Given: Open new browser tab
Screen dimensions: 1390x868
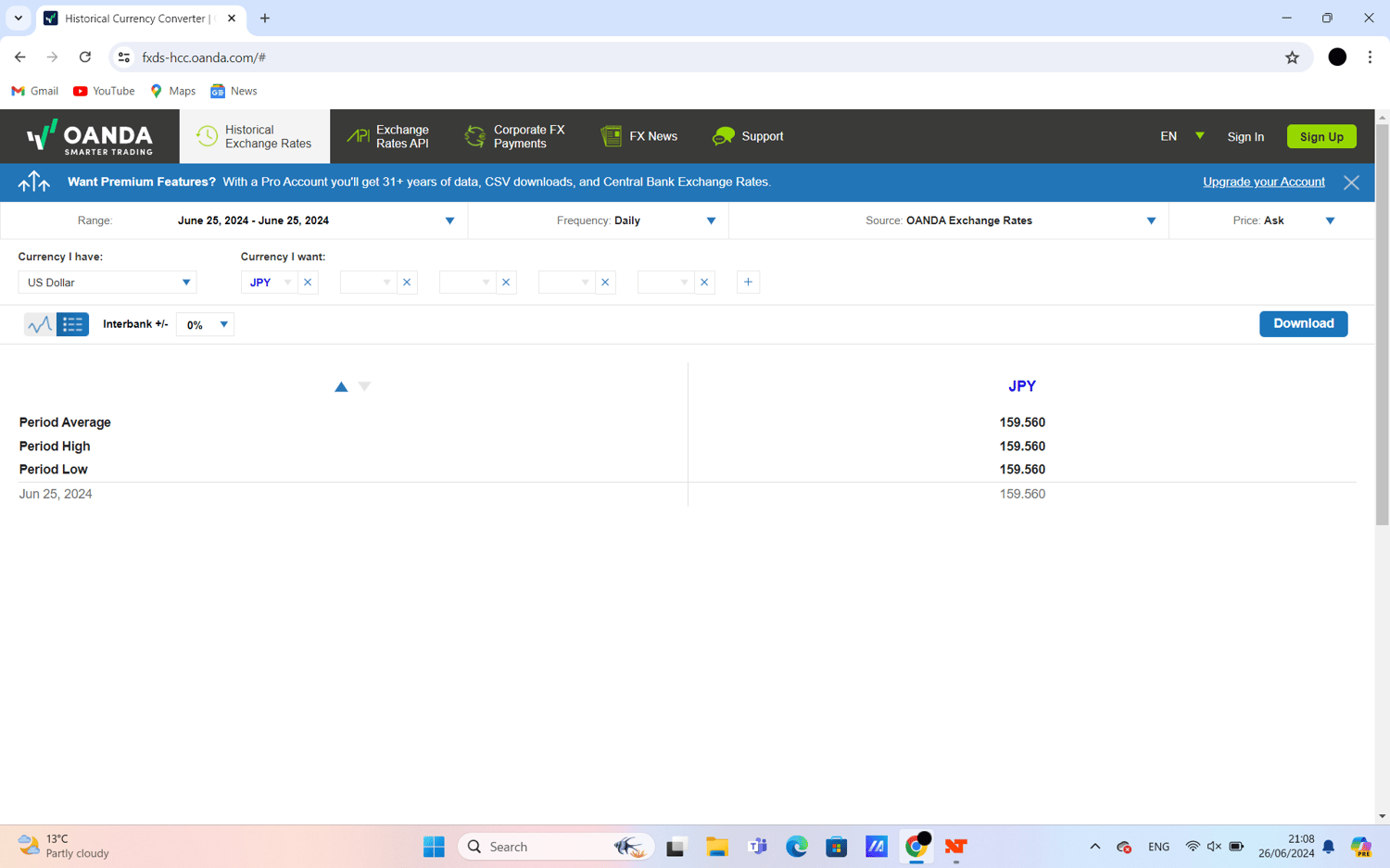Looking at the screenshot, I should pyautogui.click(x=265, y=19).
